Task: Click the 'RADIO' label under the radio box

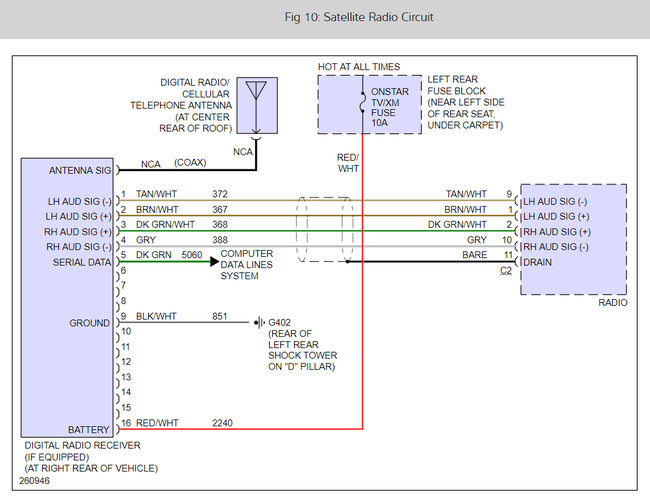Action: pos(613,303)
